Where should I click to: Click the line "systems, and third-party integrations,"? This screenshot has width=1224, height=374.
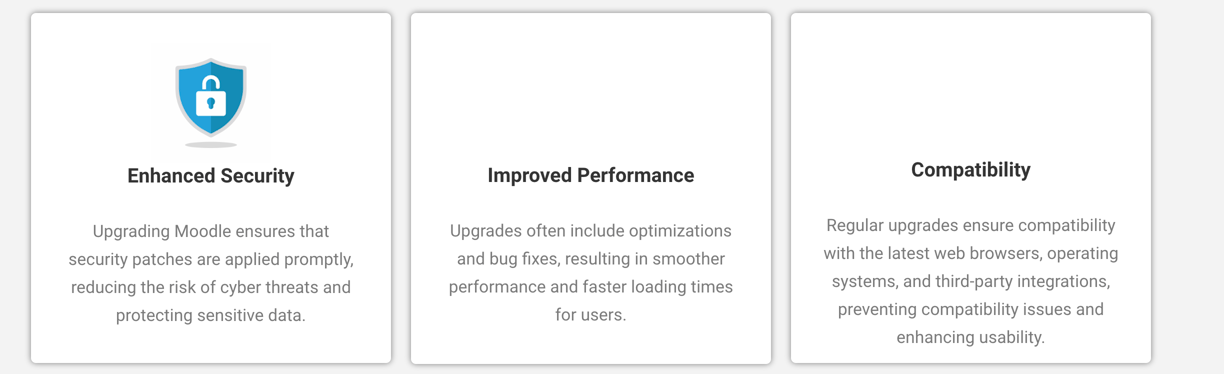point(971,281)
